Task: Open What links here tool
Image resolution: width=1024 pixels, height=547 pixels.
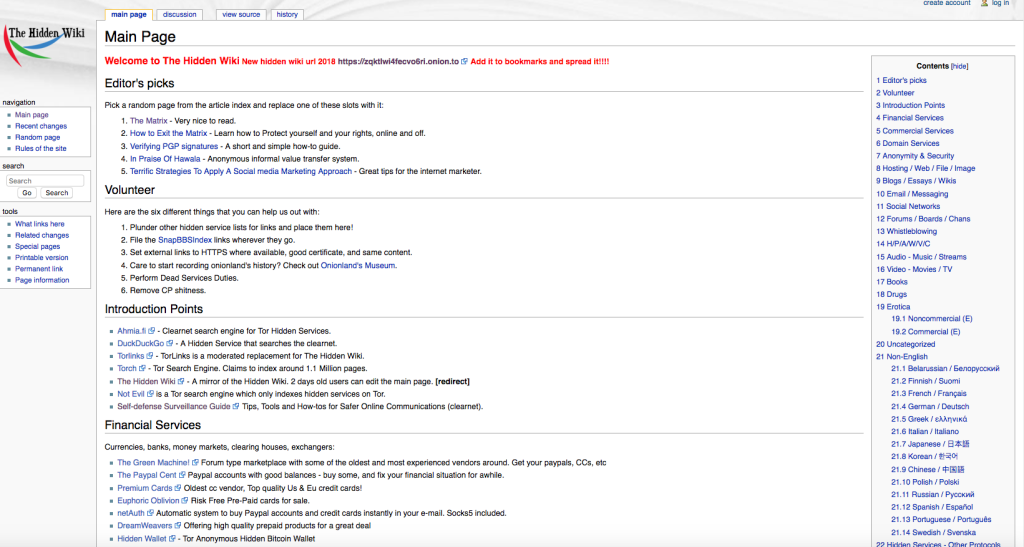Action: click(40, 224)
